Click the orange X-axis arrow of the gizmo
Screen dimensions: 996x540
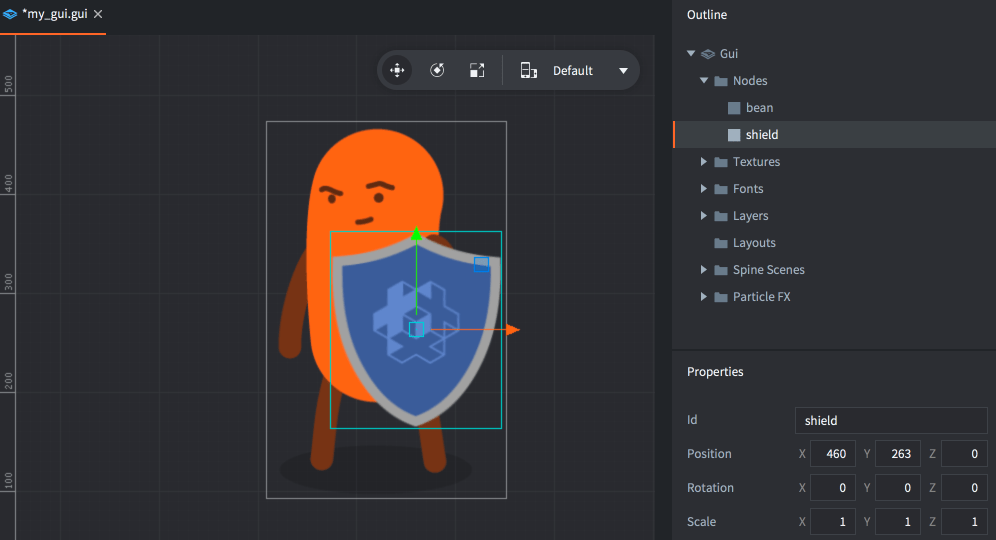(512, 329)
